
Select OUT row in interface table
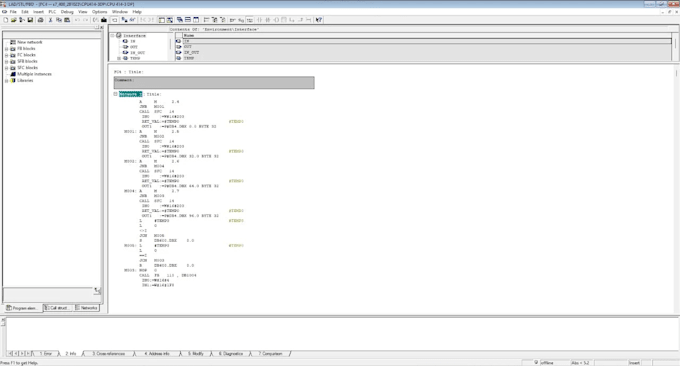(423, 47)
